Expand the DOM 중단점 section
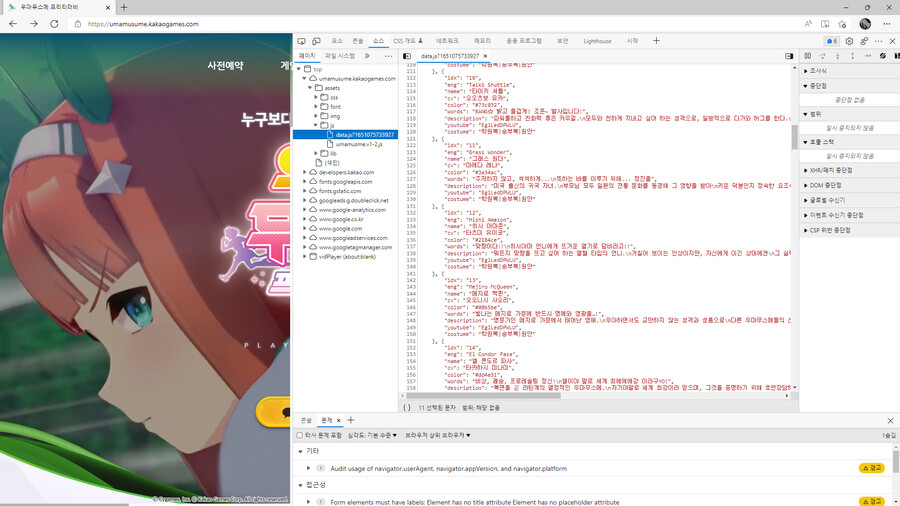 pos(805,185)
